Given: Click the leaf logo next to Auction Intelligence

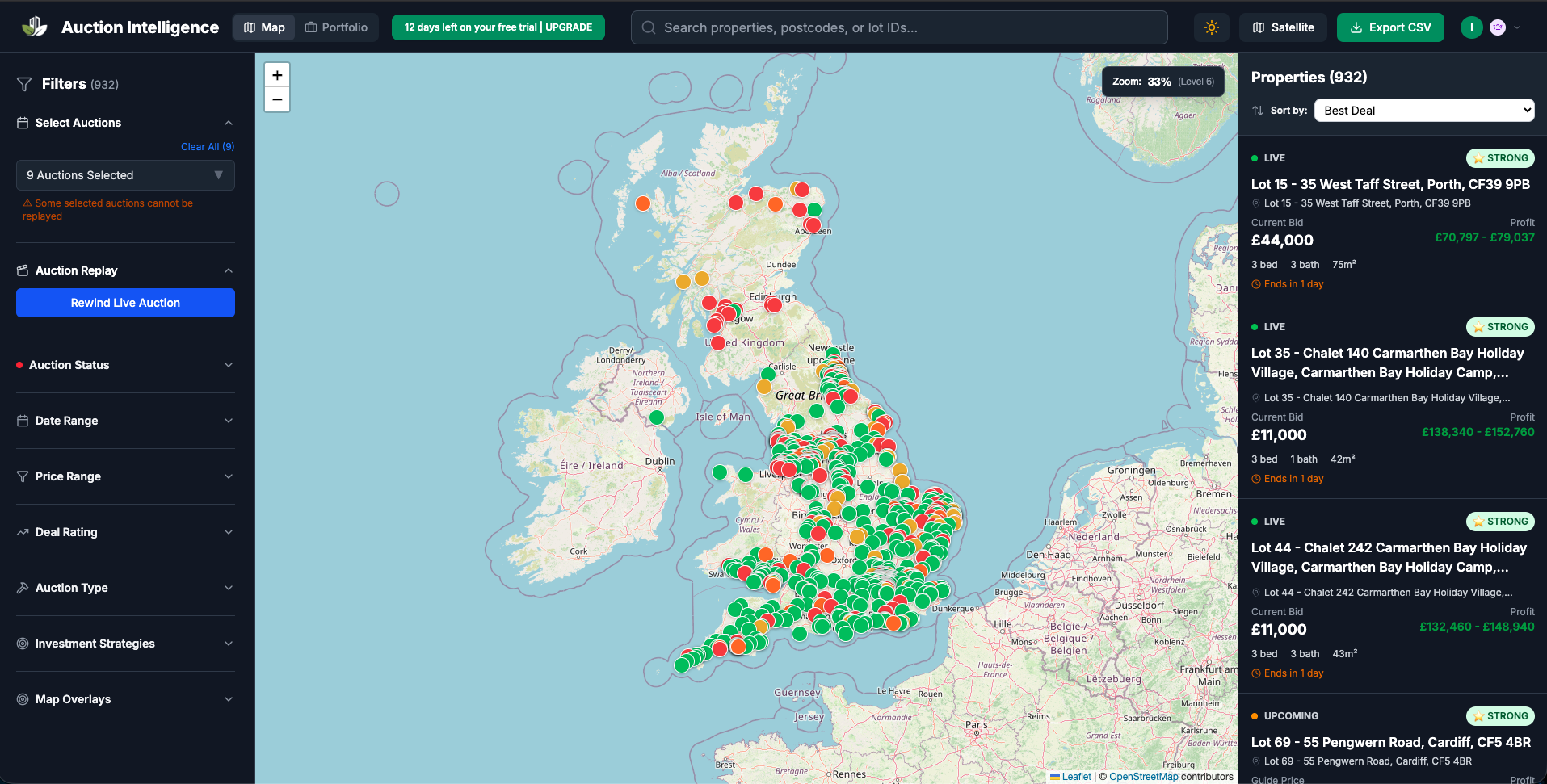Looking at the screenshot, I should coord(33,25).
